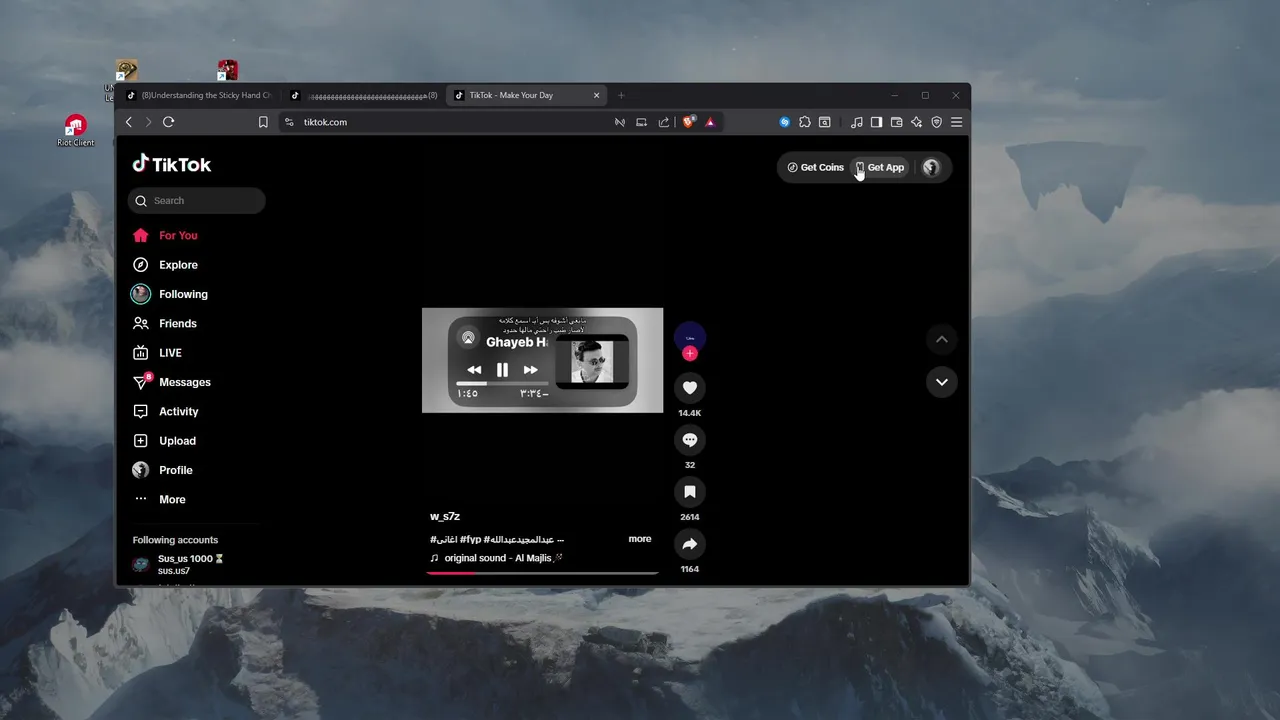Expand caption with the more link

coord(640,539)
